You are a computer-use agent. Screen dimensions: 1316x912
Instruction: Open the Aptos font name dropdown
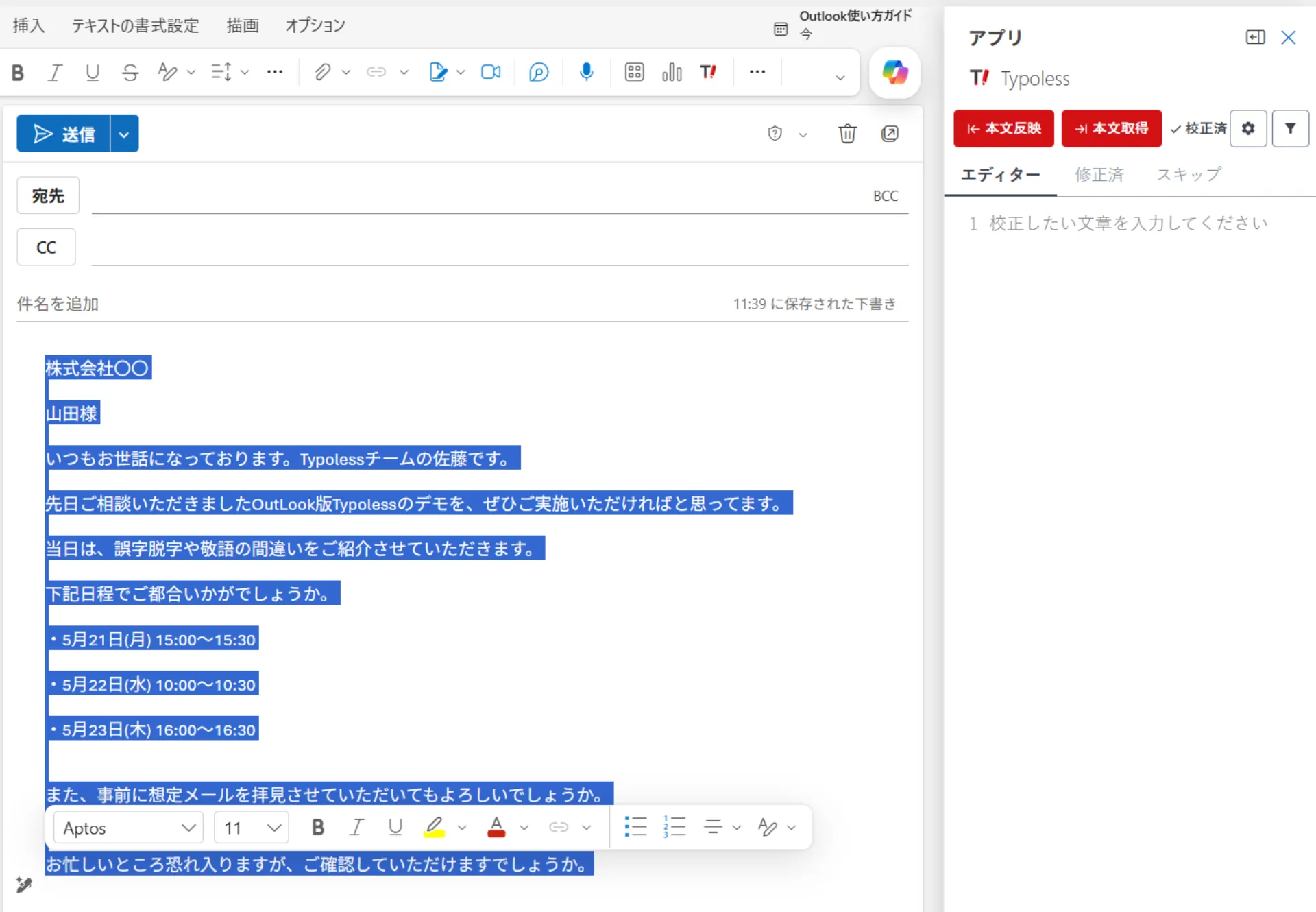(129, 828)
